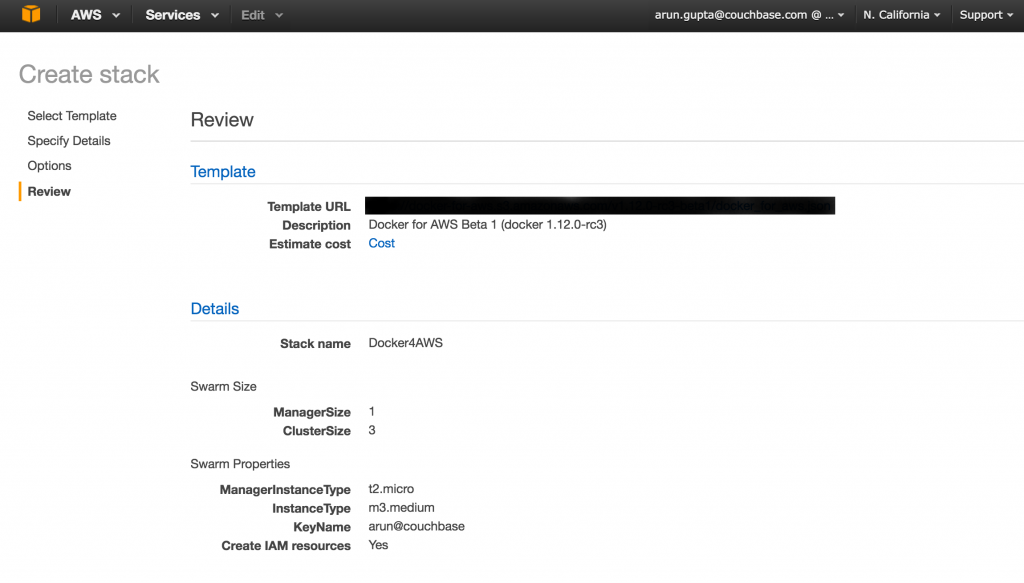Screen dimensions: 1024x583
Task: Open the Edit dropdown in navbar
Action: coord(261,15)
